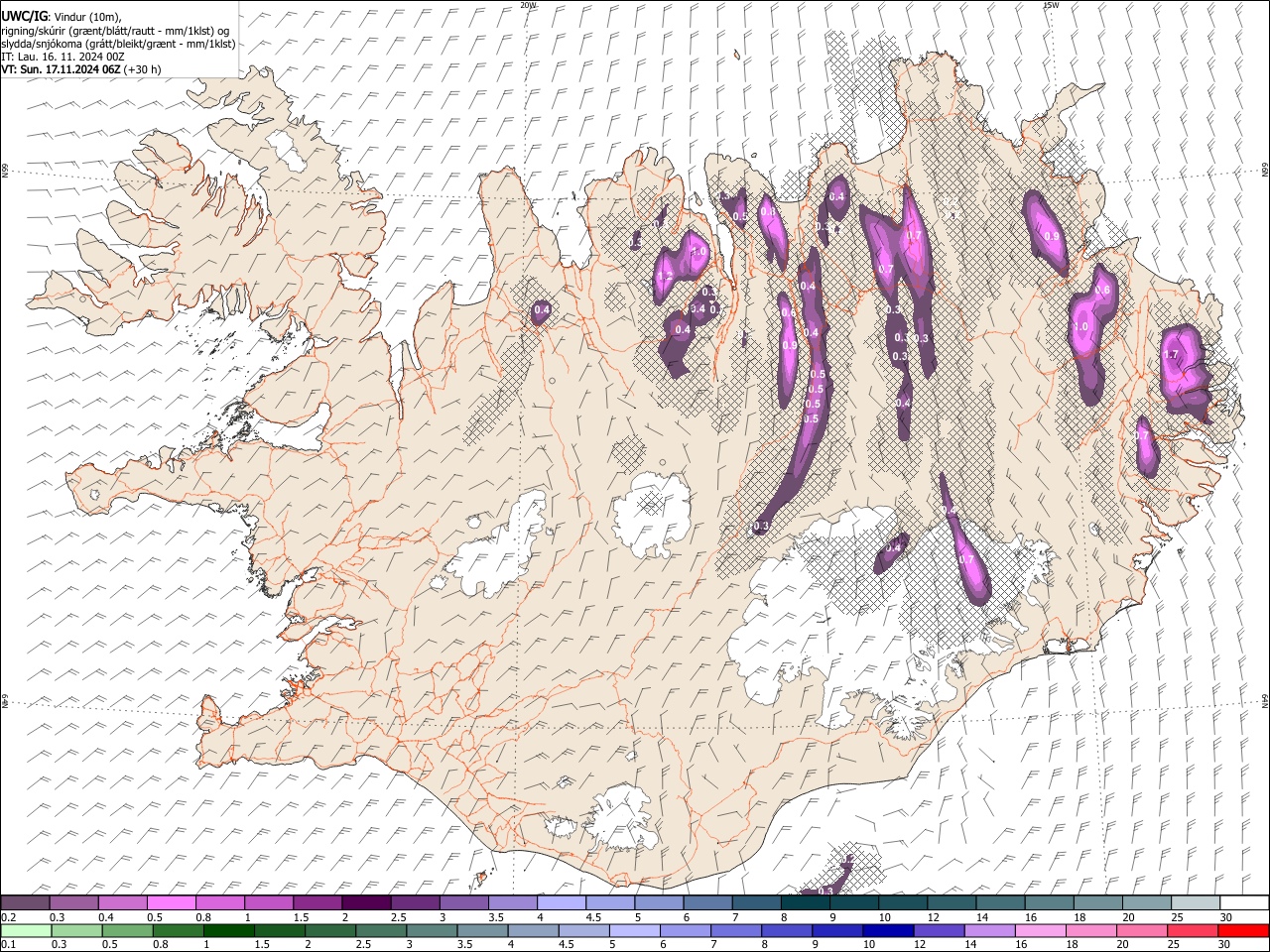The image size is (1270, 952).
Task: Click the white swatch at 30 in upper legend
Action: pos(1243,902)
